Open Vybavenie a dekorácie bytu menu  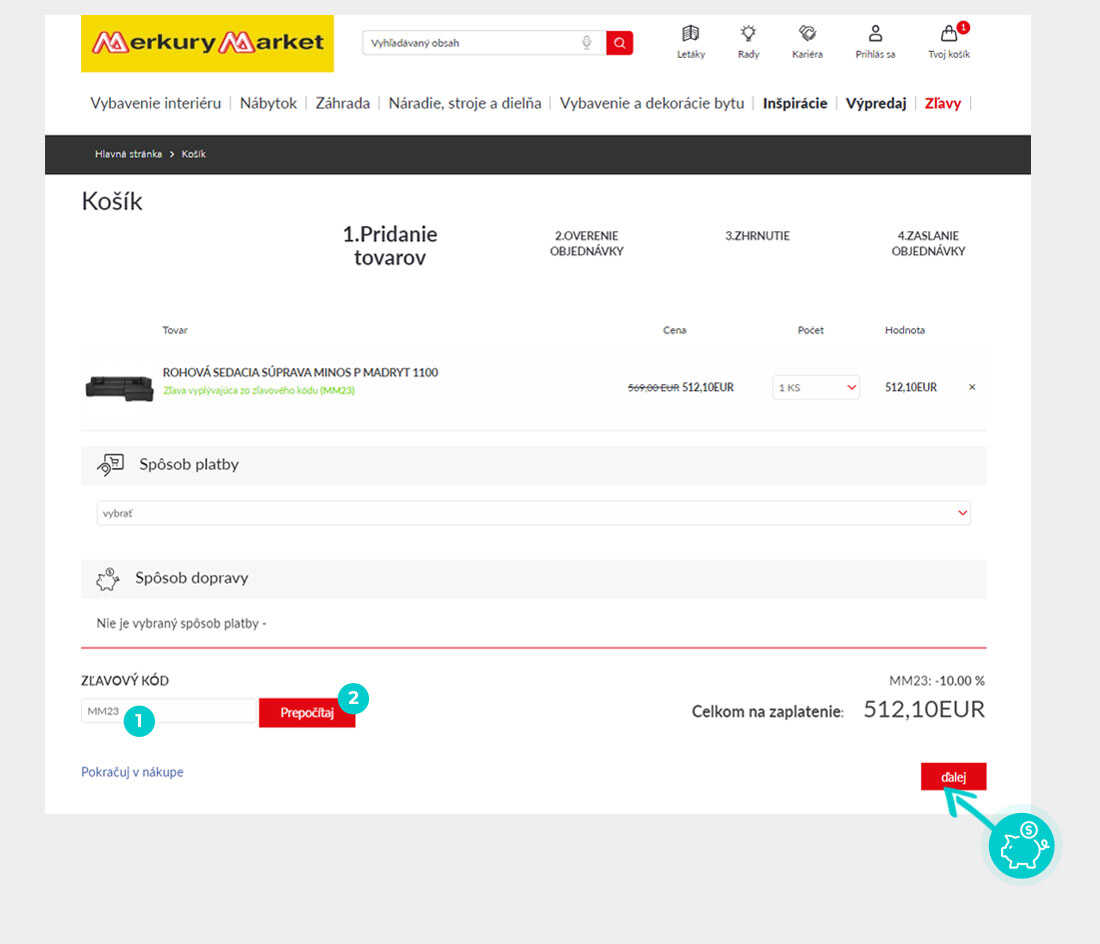coord(652,103)
